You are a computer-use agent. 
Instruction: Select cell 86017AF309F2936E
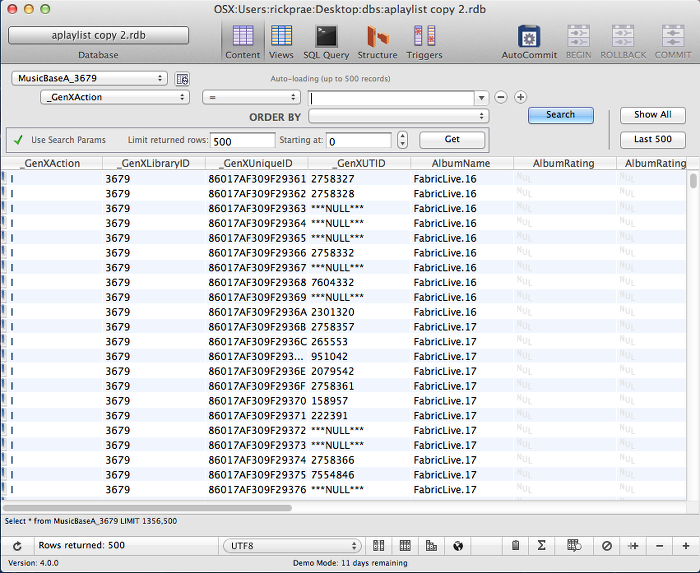pos(257,371)
